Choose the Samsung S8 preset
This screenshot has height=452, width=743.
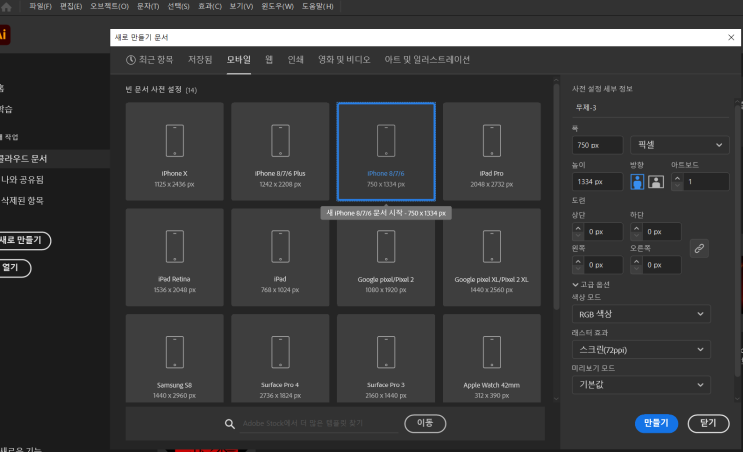point(174,359)
